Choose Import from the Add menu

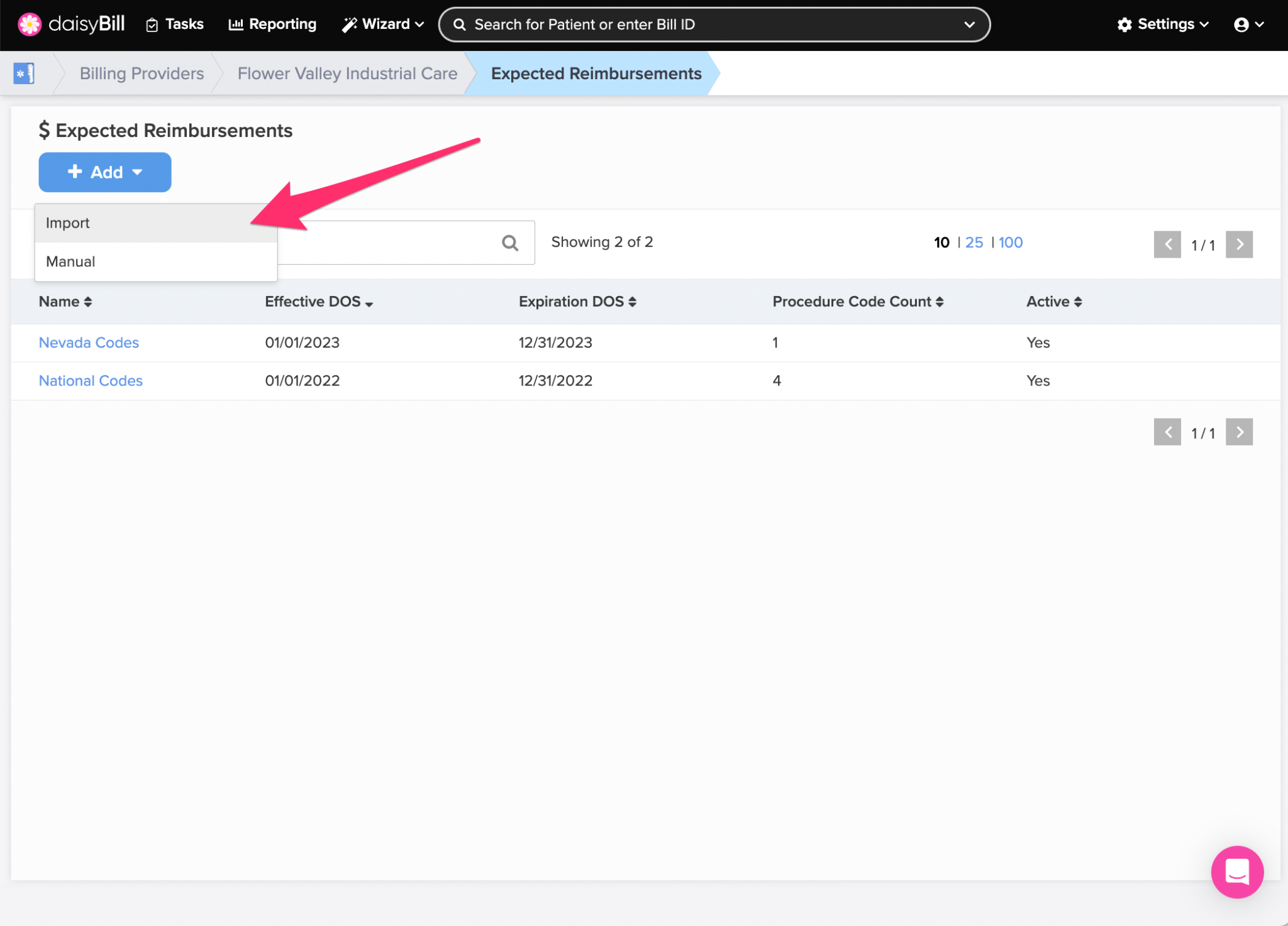tap(68, 223)
